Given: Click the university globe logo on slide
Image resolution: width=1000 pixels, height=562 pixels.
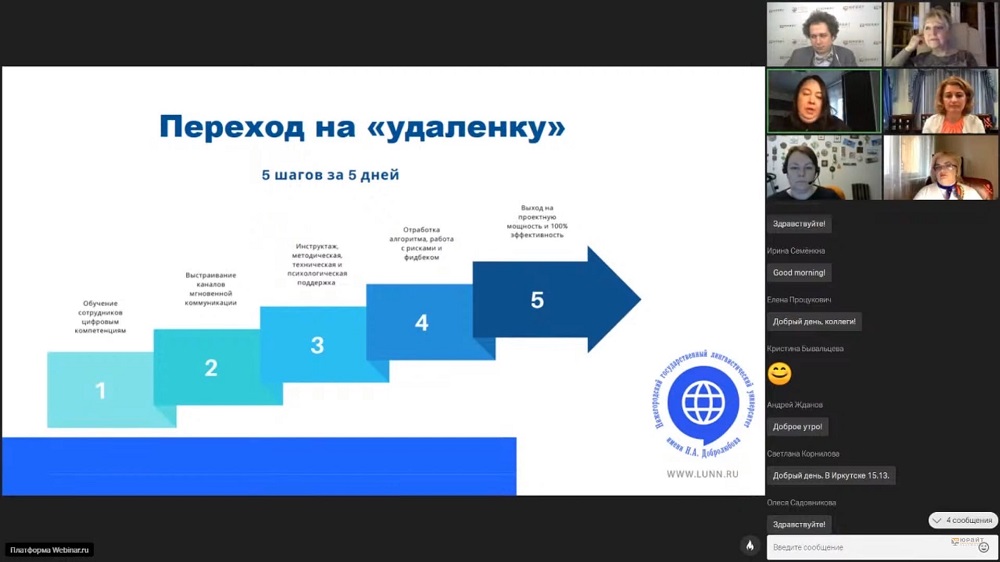Looking at the screenshot, I should pos(703,404).
